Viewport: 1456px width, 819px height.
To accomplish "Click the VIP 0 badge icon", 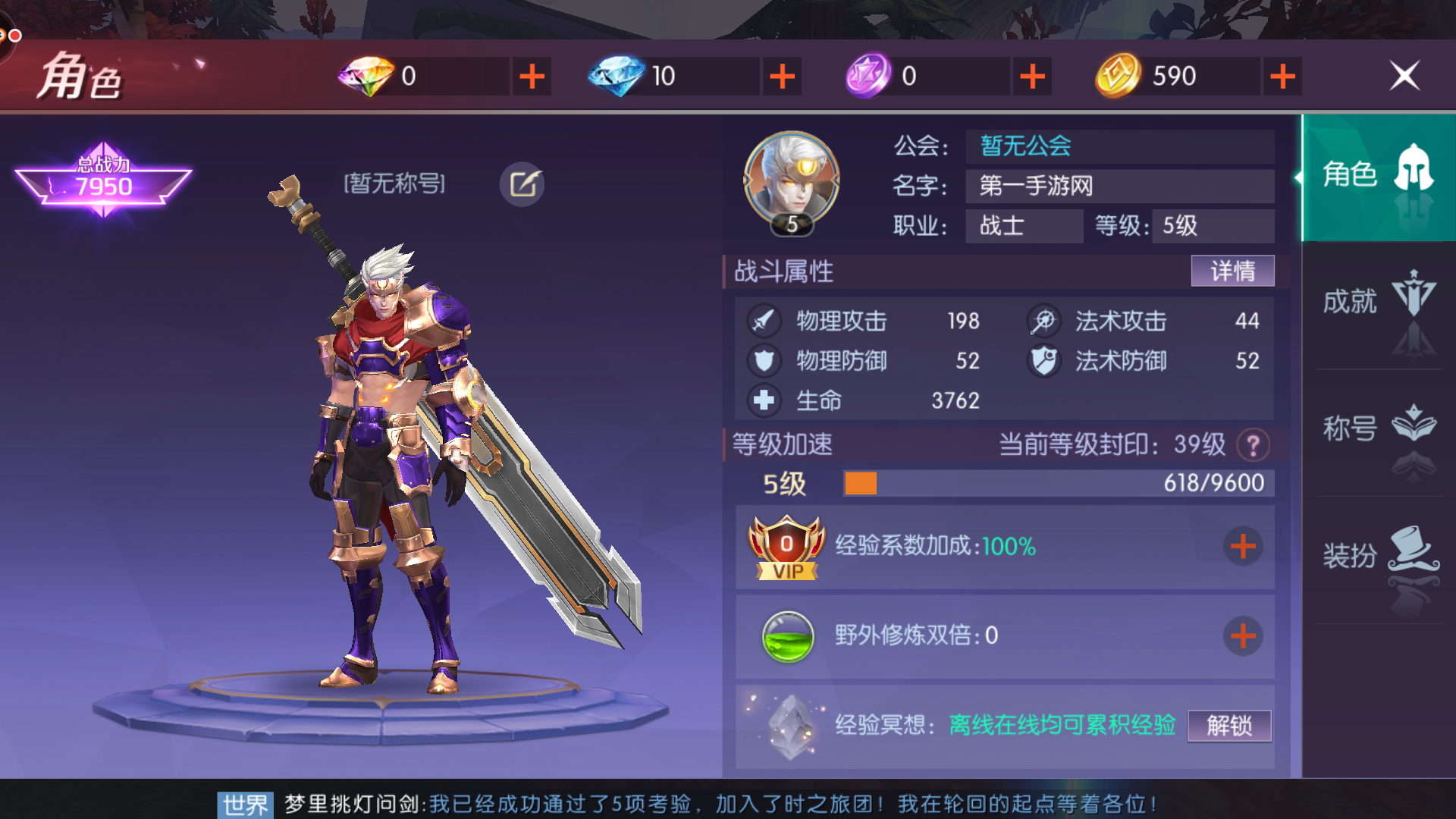I will click(x=787, y=548).
